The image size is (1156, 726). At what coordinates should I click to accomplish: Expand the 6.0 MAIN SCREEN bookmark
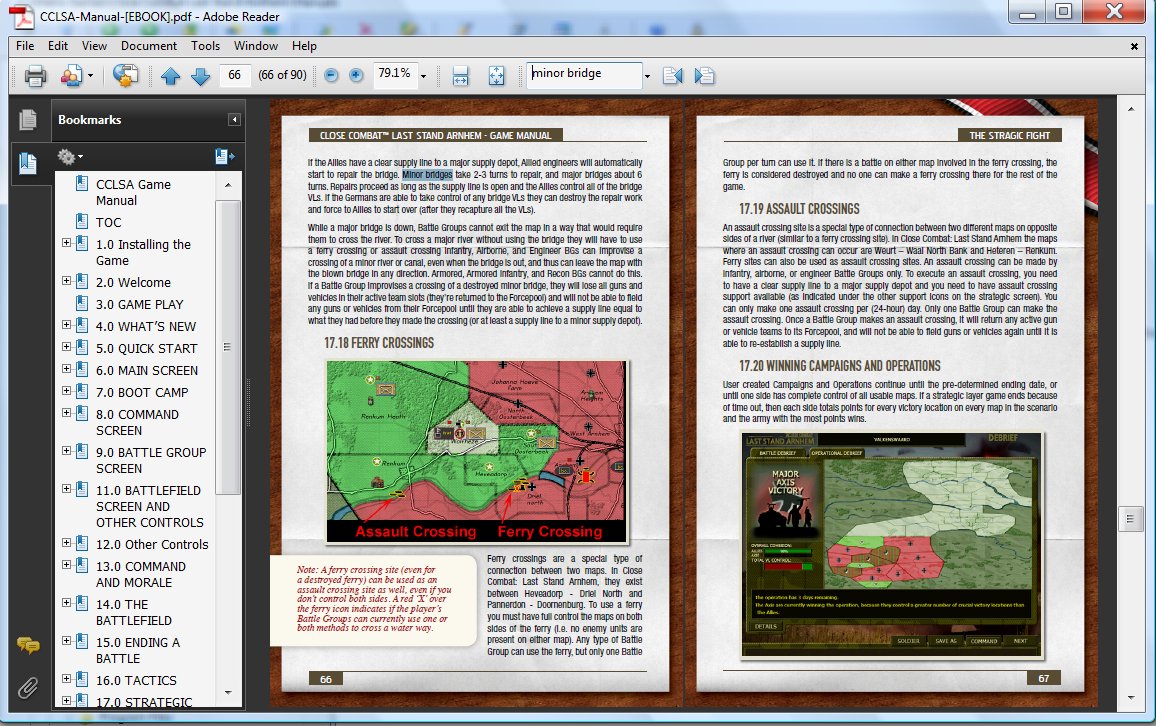click(66, 369)
